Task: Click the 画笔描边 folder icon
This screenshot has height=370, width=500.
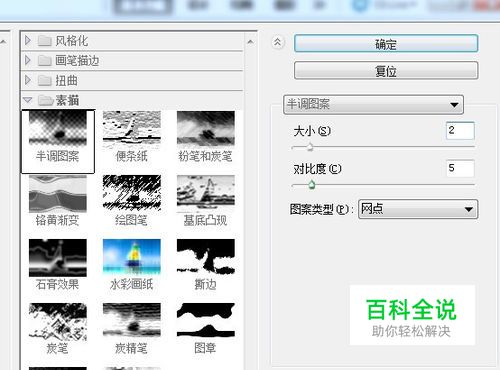Action: coord(45,61)
